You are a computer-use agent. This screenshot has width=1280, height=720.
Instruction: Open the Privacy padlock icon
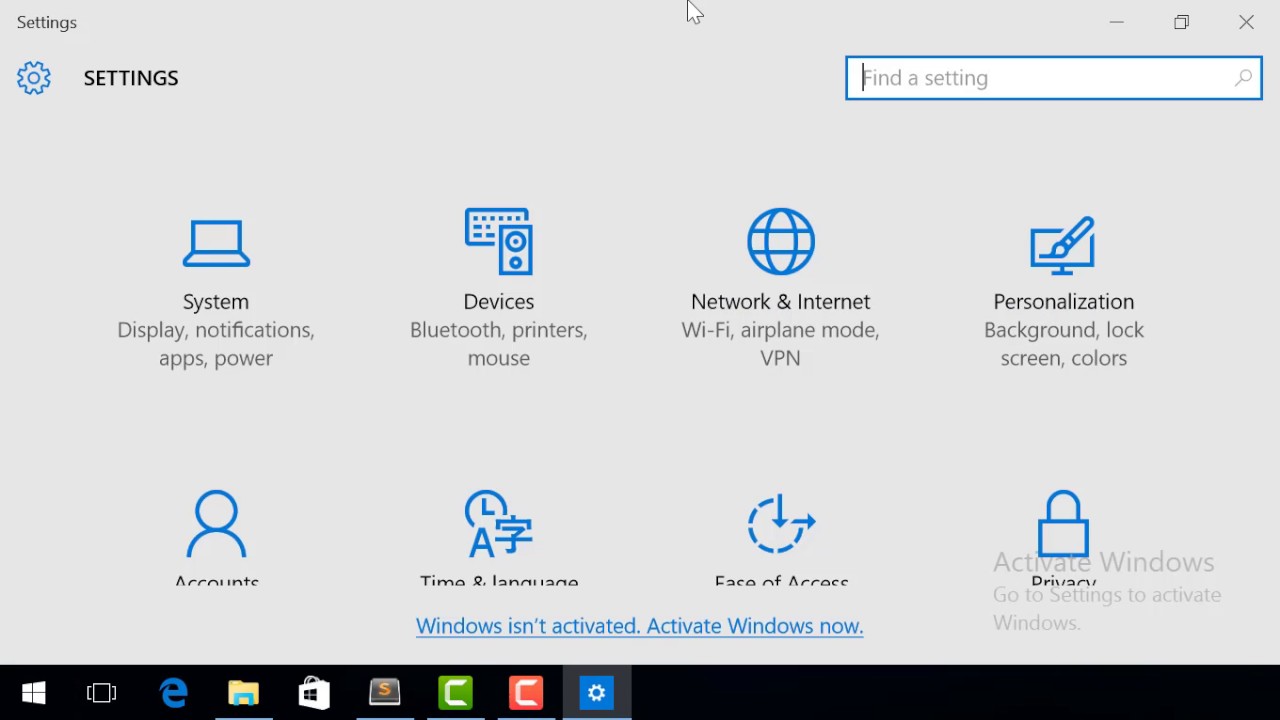click(x=1063, y=523)
